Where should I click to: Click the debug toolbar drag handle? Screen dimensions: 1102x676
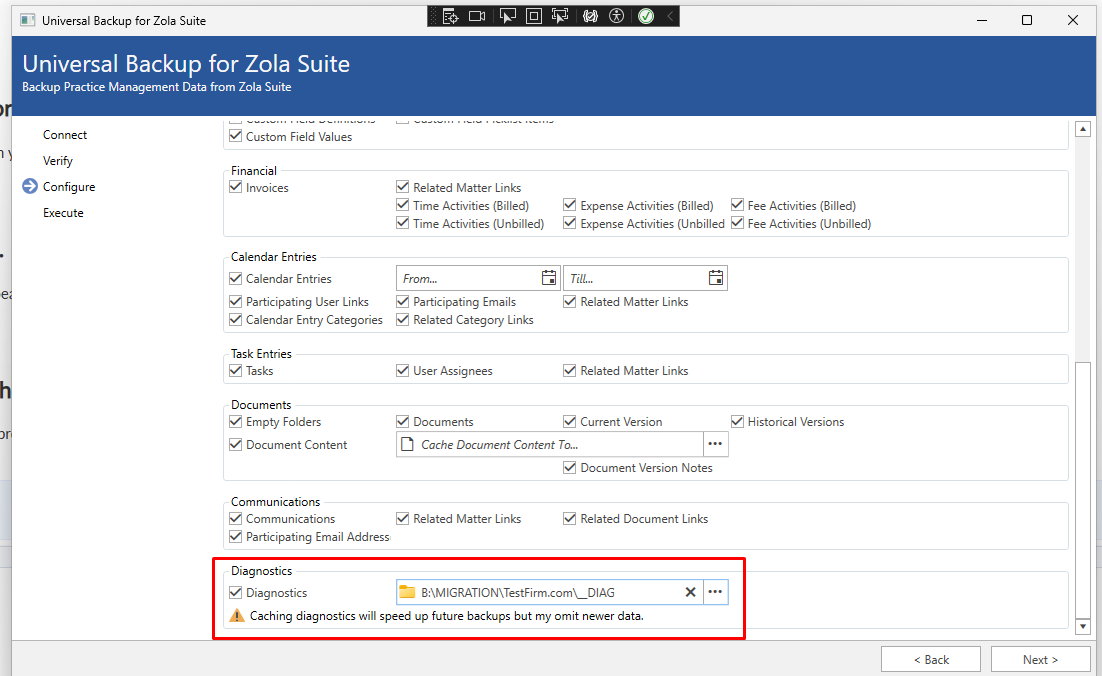pyautogui.click(x=433, y=16)
